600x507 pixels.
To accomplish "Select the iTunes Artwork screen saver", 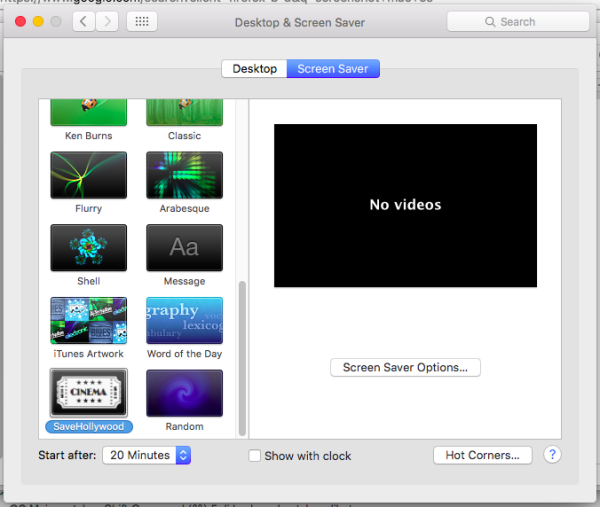I will click(x=88, y=320).
